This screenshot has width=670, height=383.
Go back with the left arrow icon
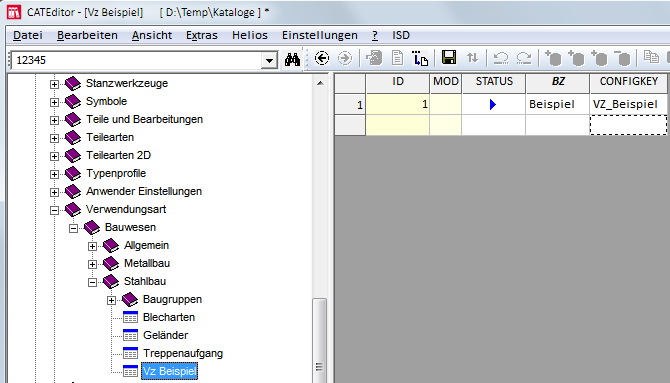coord(322,58)
